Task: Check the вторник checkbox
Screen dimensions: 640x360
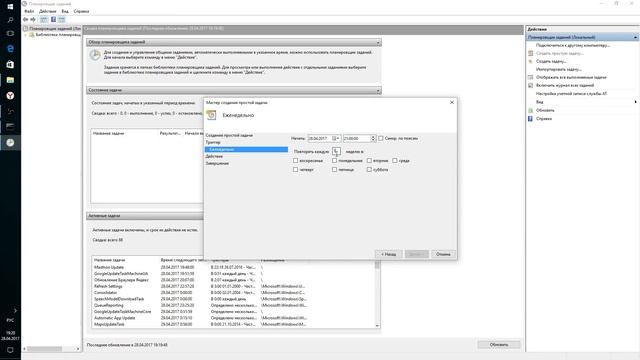Action: tap(369, 160)
